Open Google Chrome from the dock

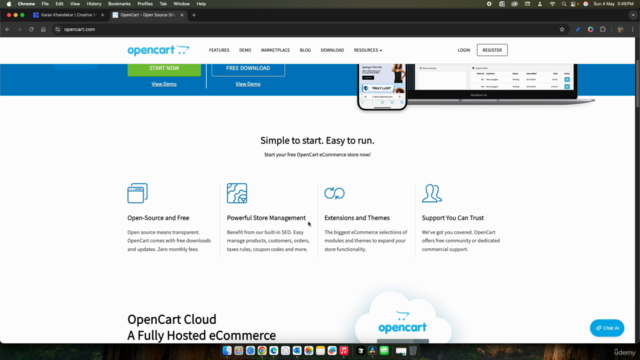(262, 351)
